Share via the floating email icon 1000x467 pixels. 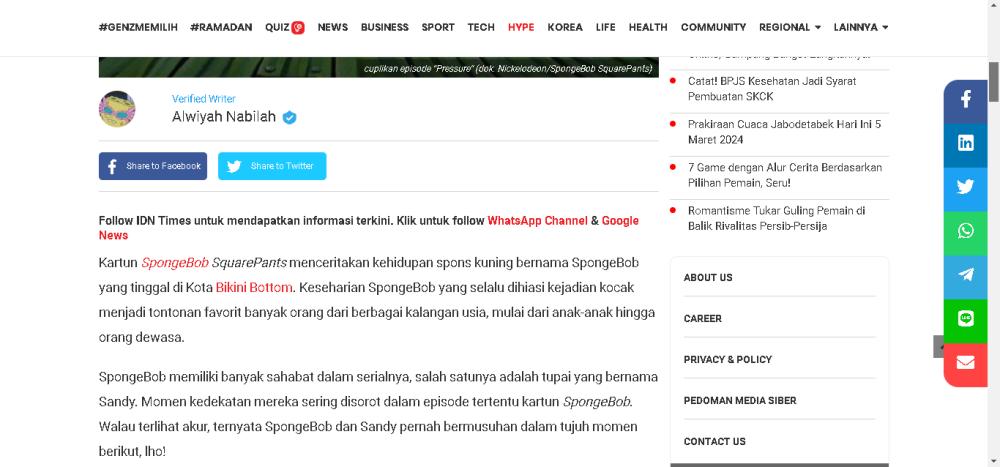coord(965,363)
